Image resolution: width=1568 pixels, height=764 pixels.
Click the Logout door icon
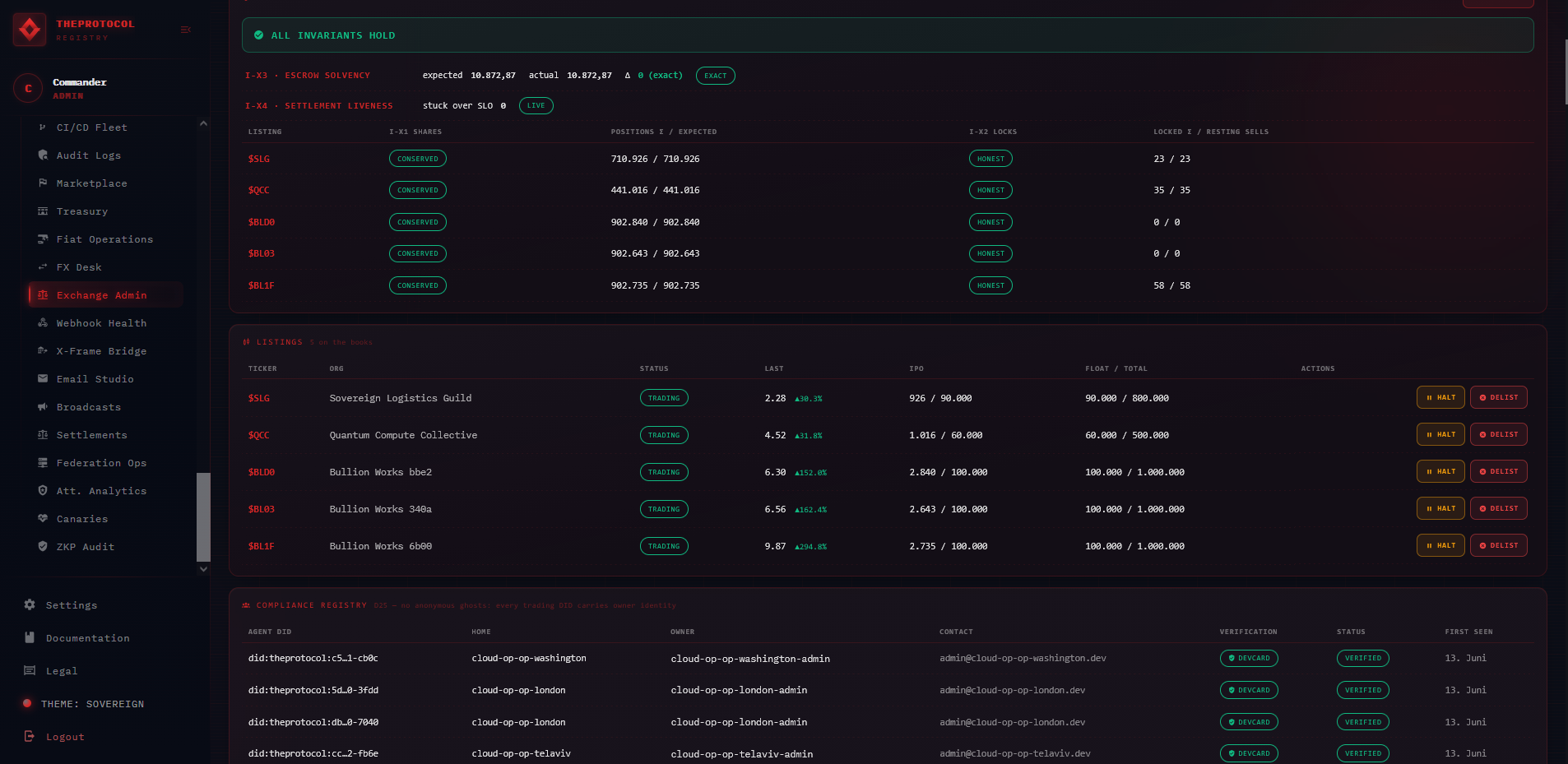[x=30, y=736]
